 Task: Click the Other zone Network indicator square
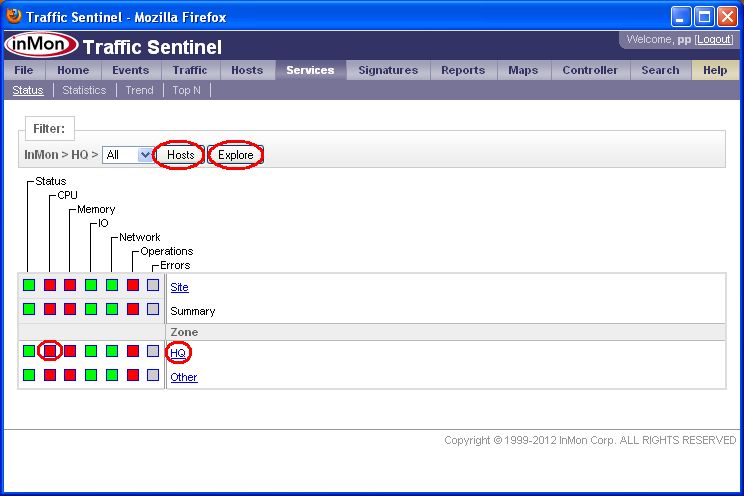[112, 375]
